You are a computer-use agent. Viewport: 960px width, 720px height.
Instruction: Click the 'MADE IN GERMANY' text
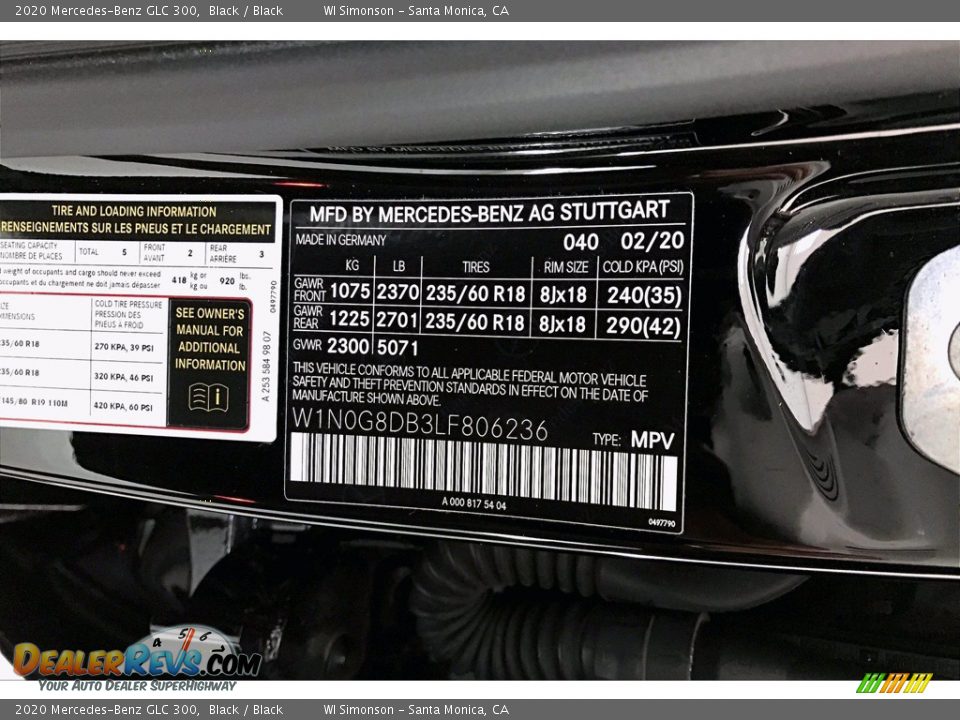point(341,240)
